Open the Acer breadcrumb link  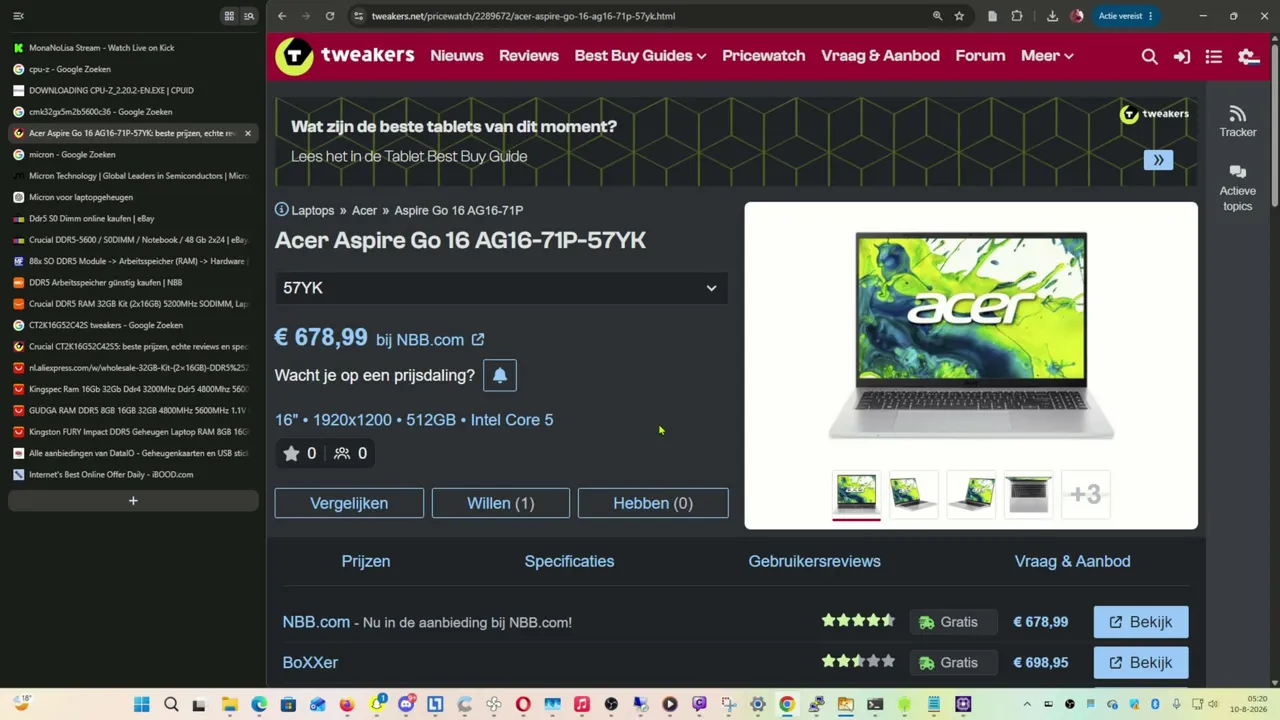364,210
